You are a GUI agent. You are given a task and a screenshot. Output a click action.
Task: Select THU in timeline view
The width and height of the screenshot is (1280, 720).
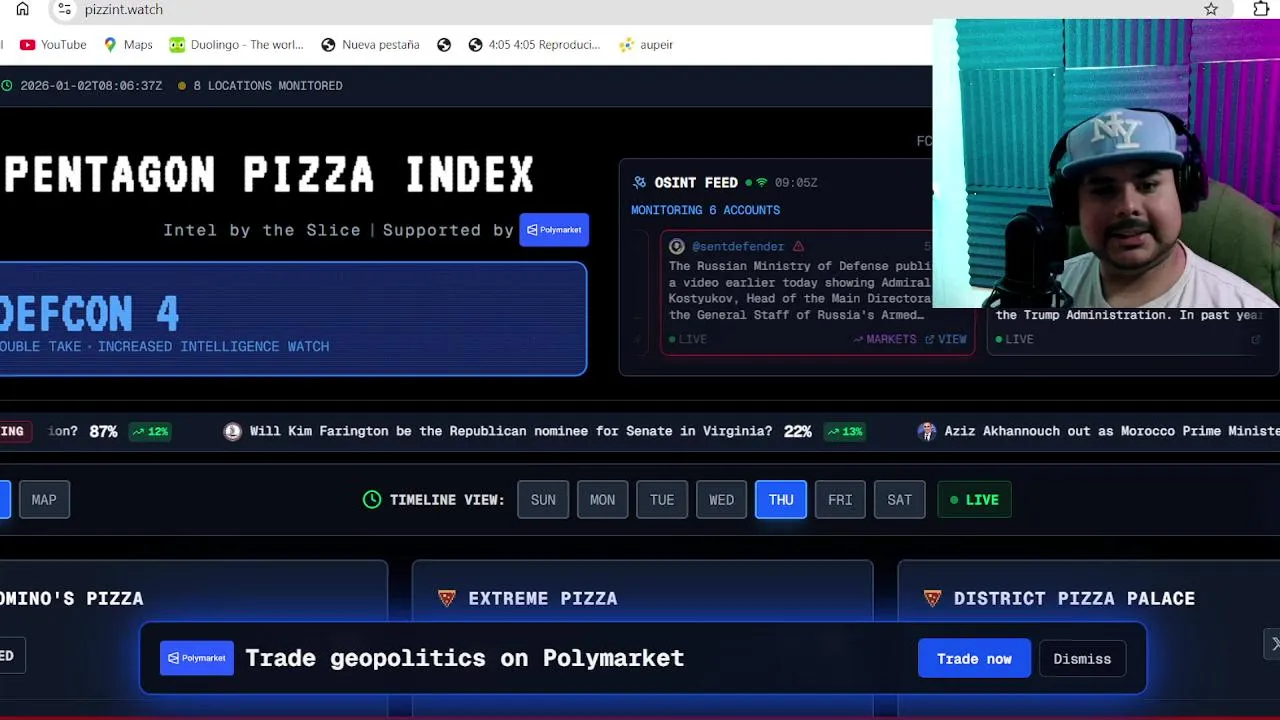coord(781,500)
